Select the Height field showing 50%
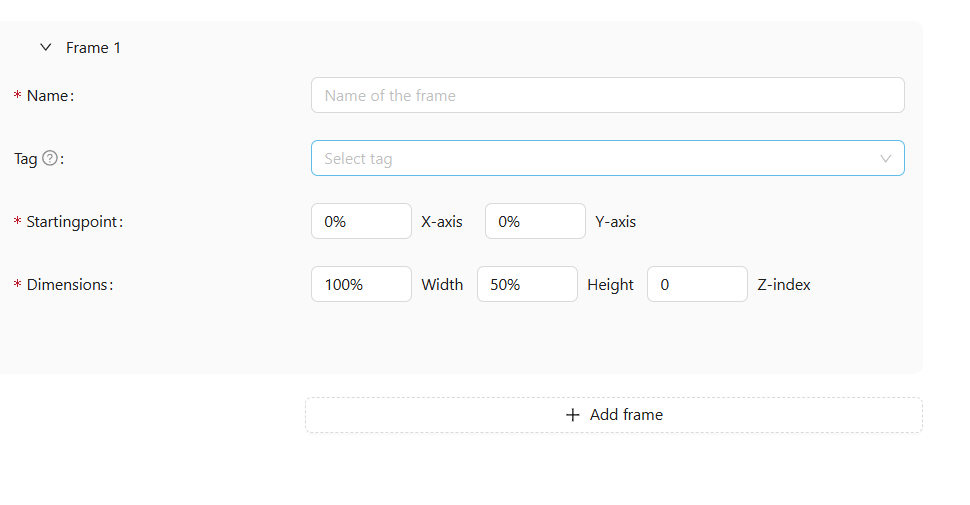This screenshot has height=505, width=970. coord(527,284)
